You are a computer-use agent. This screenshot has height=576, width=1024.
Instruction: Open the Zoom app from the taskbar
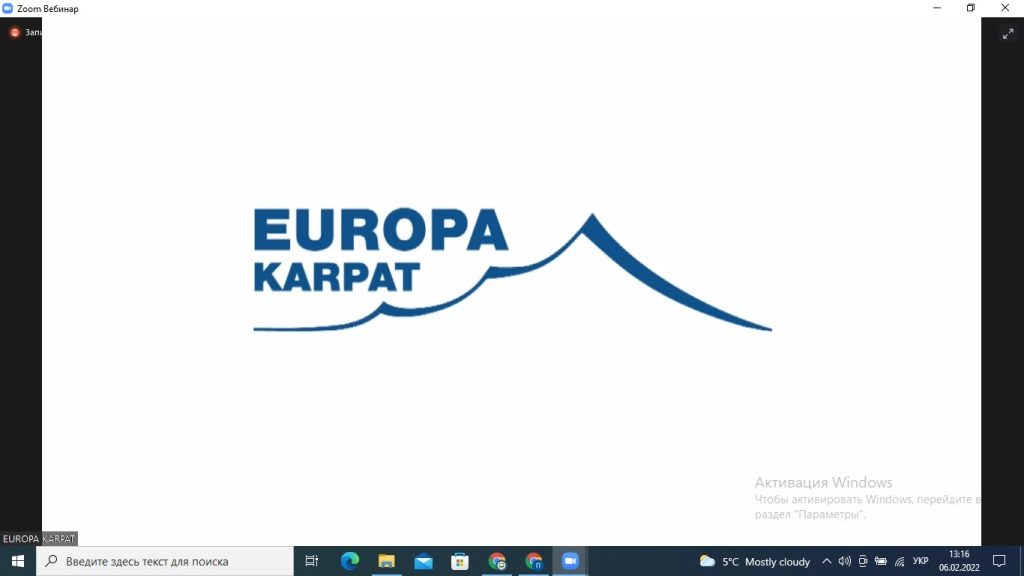point(570,561)
